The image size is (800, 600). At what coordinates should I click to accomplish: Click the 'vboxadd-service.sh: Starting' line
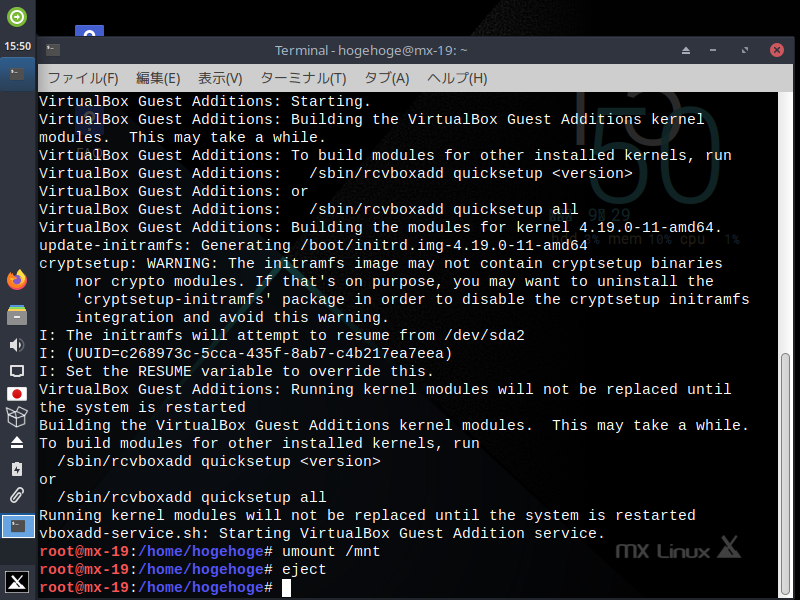point(322,533)
